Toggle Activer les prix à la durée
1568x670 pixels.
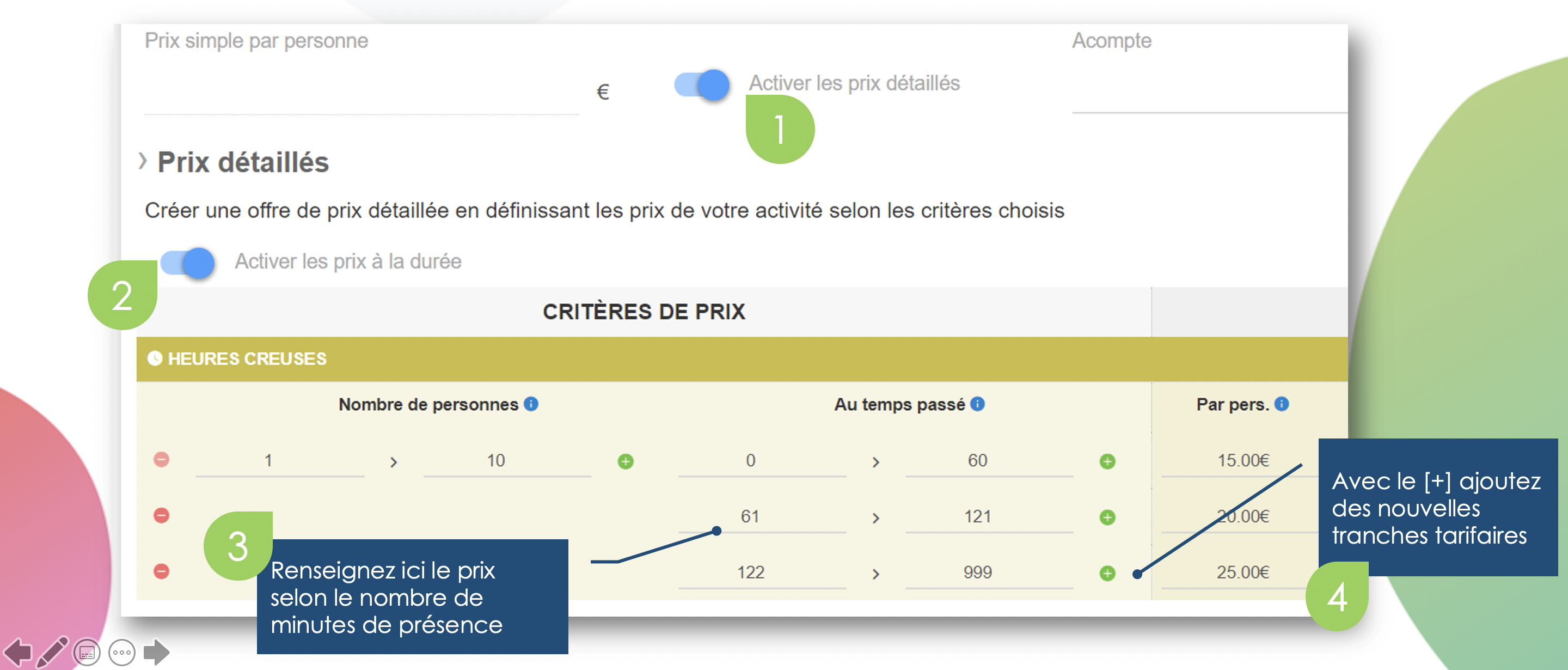187,263
